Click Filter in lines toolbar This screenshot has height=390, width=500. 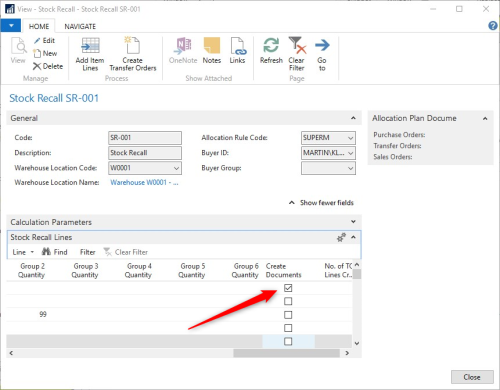[x=87, y=252]
